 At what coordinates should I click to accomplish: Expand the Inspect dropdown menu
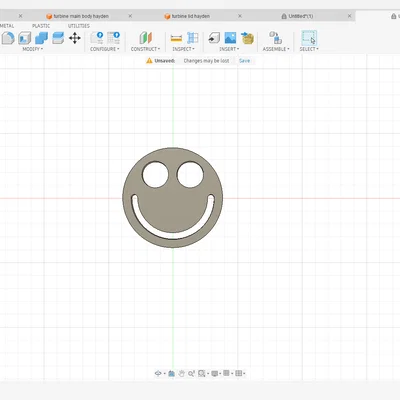click(183, 49)
